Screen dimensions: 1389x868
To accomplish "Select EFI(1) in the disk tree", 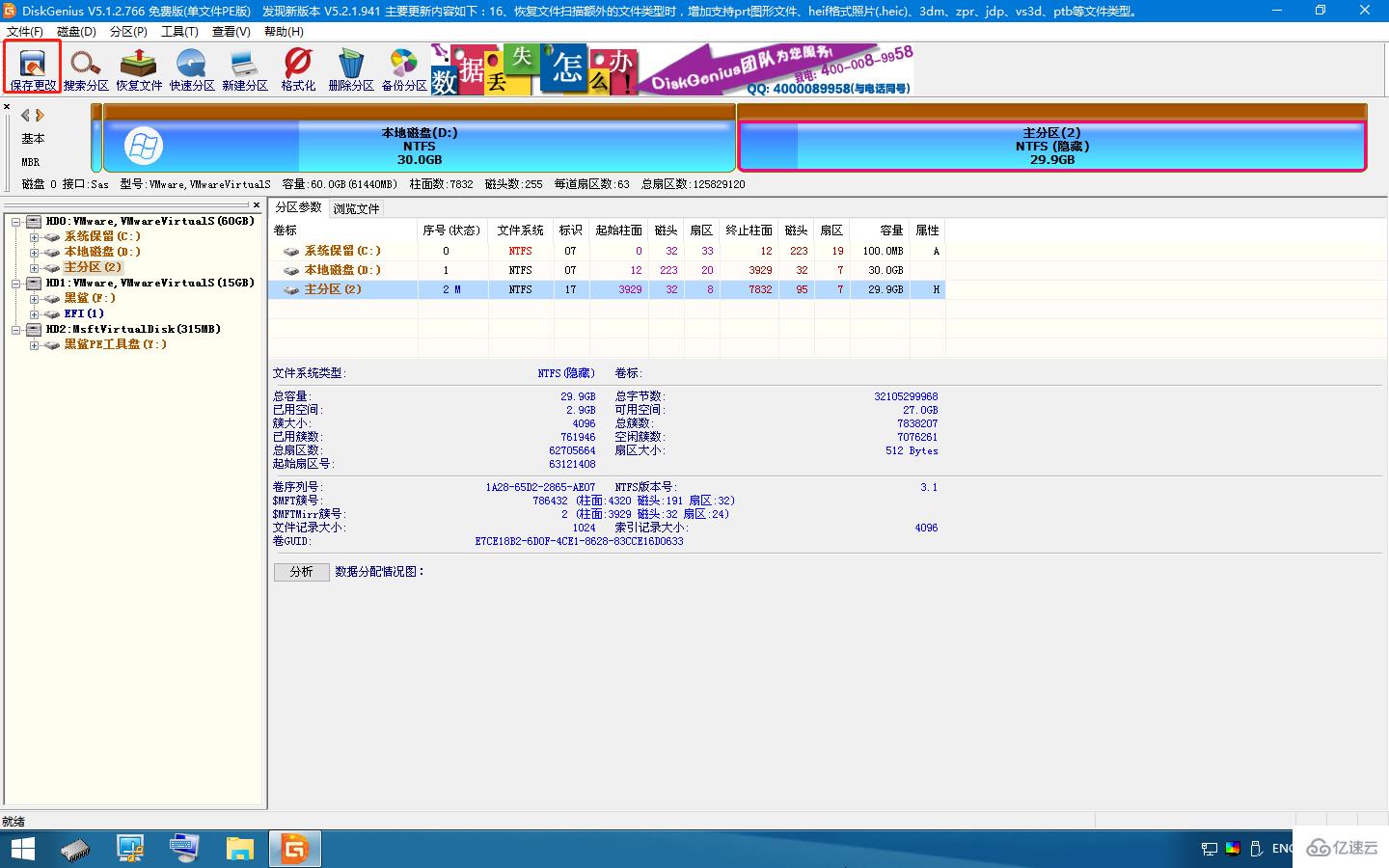I will pos(84,313).
